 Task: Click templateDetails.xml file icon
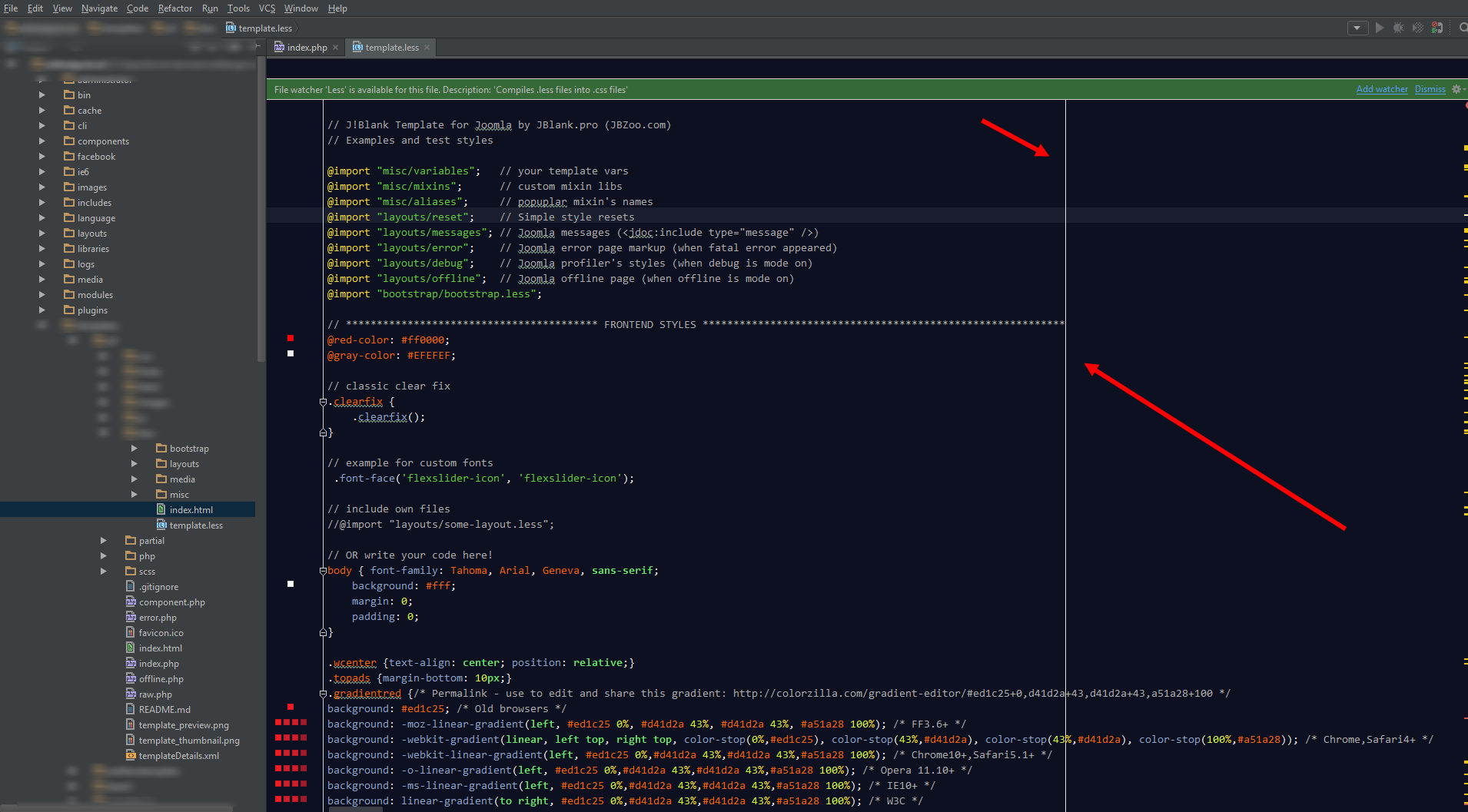click(131, 755)
